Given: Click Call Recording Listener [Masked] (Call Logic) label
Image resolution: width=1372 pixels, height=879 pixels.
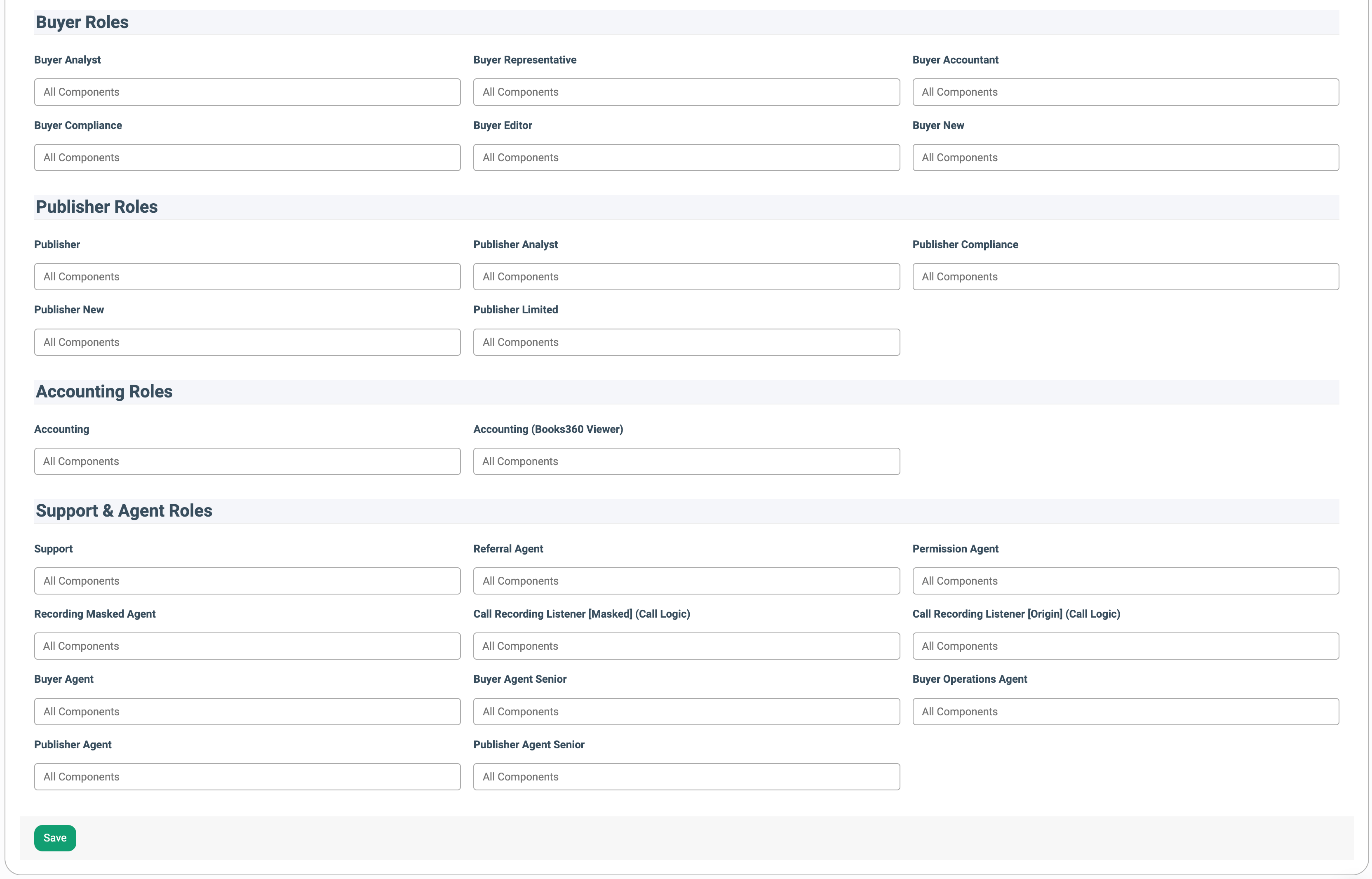Looking at the screenshot, I should [x=582, y=614].
